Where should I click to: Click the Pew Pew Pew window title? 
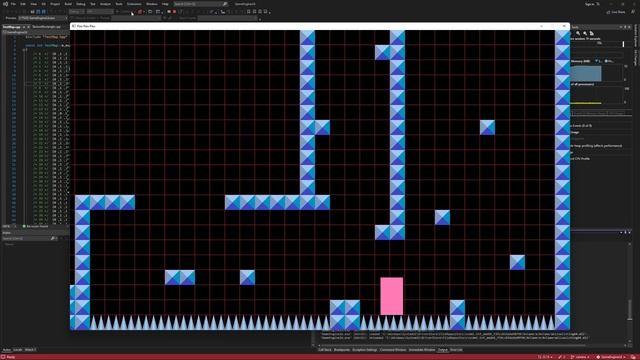tap(86, 26)
